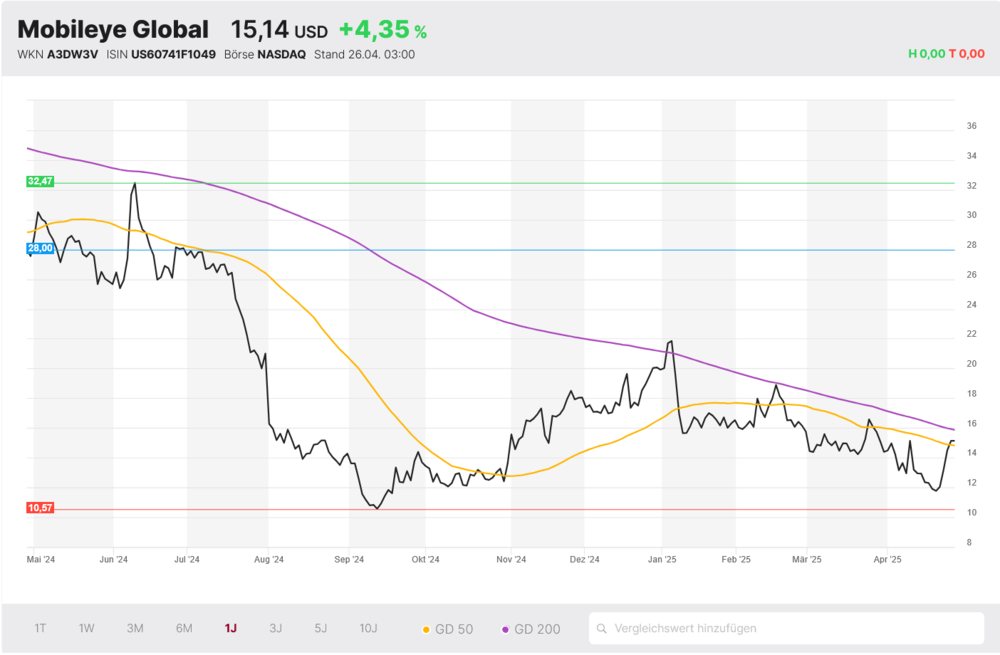This screenshot has width=1000, height=655.
Task: Select the 1W time range tab
Action: (87, 628)
